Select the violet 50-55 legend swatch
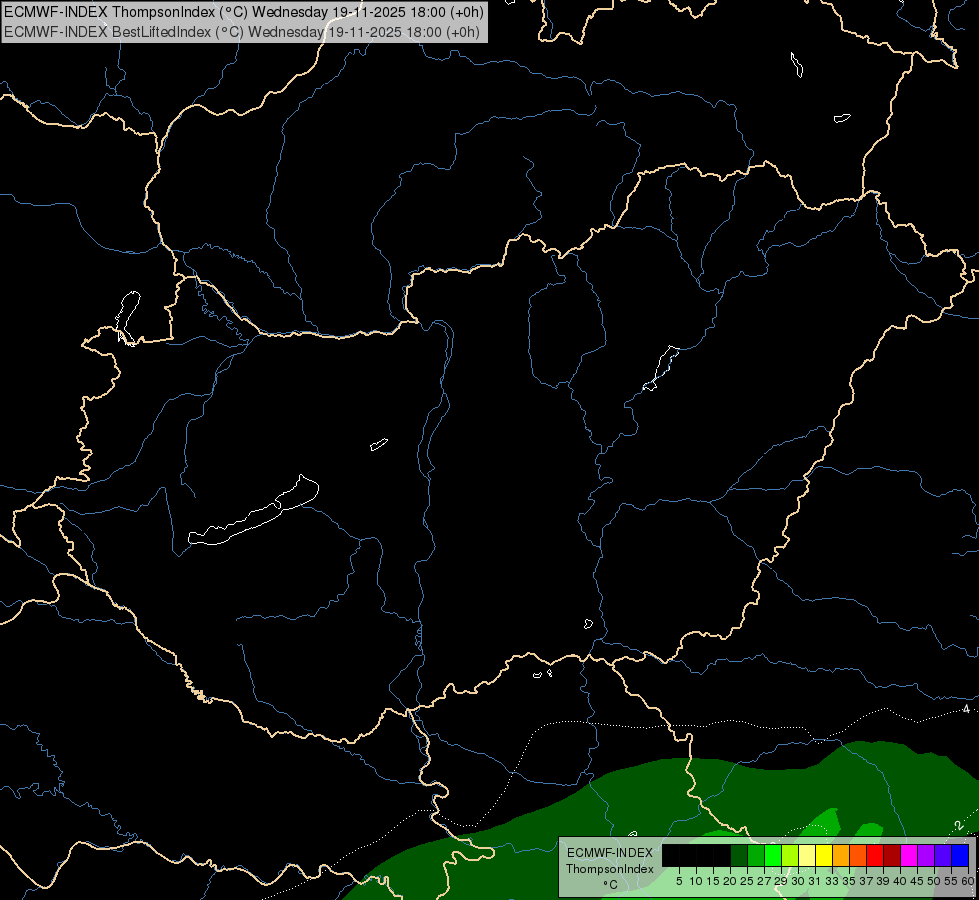Image resolution: width=979 pixels, height=900 pixels. [x=943, y=855]
